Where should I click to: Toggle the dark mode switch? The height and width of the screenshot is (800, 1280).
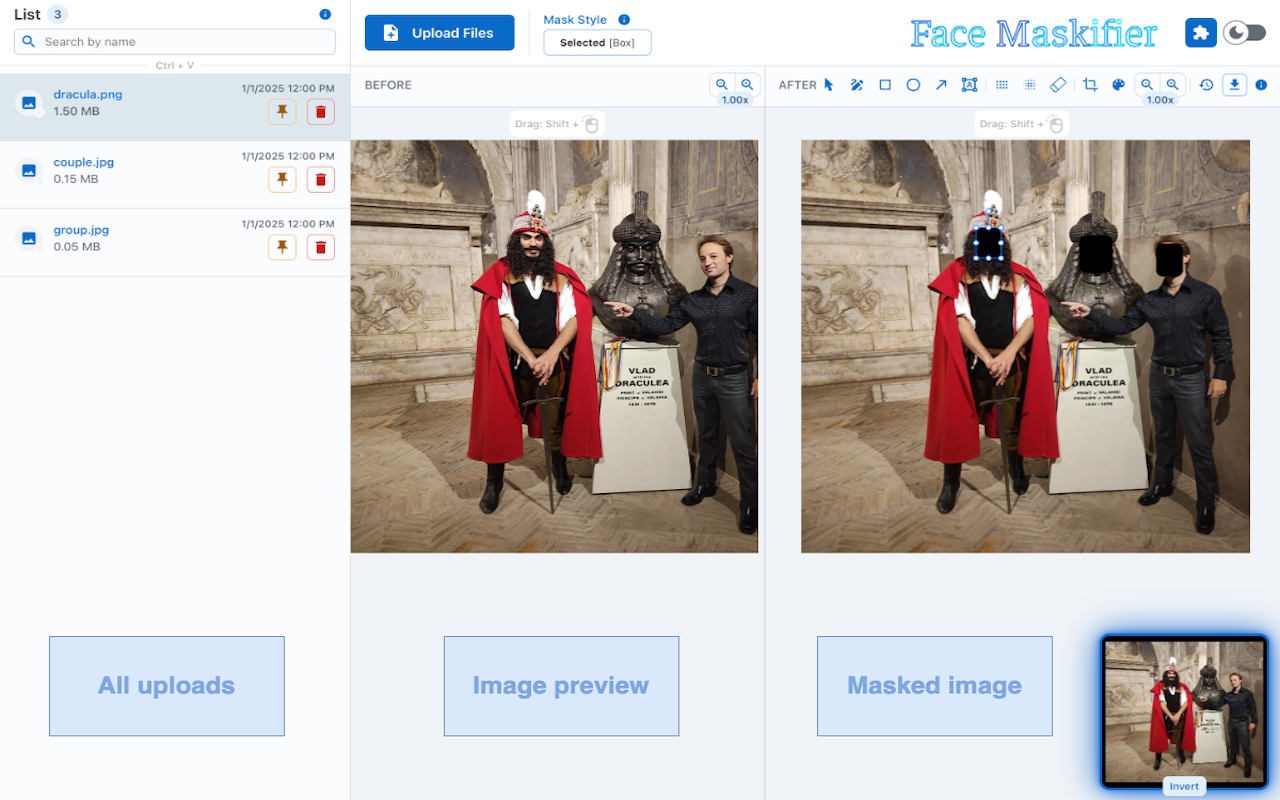(x=1243, y=32)
